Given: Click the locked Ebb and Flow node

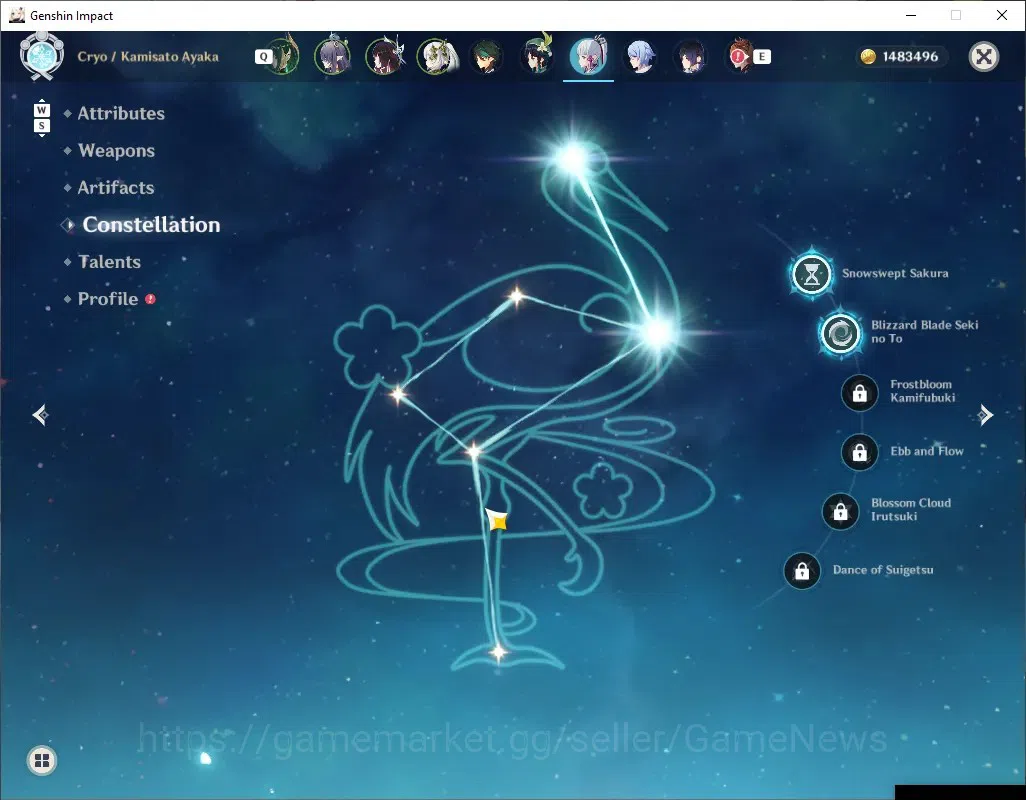Looking at the screenshot, I should coord(860,452).
